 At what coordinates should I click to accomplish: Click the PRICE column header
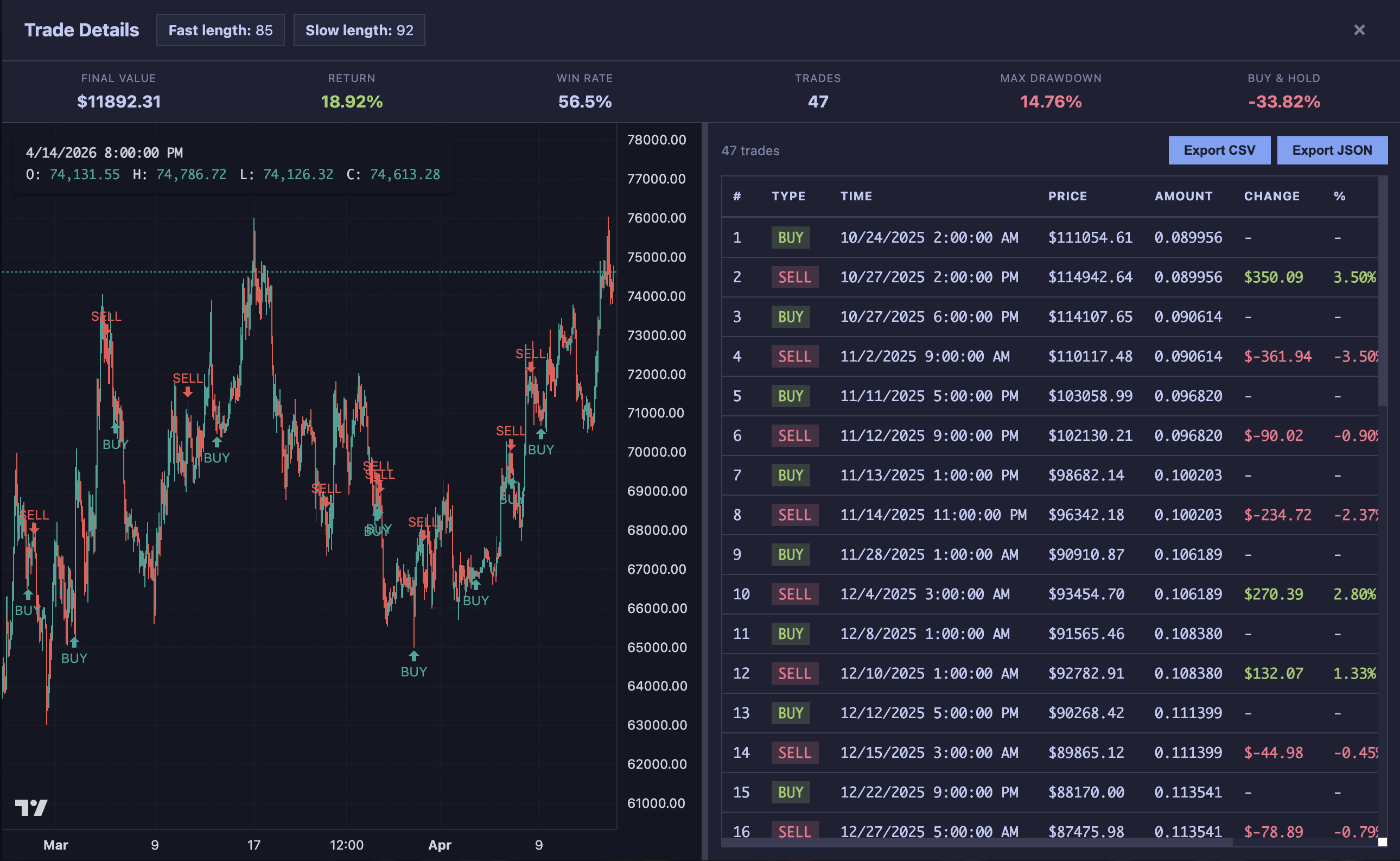click(1068, 196)
